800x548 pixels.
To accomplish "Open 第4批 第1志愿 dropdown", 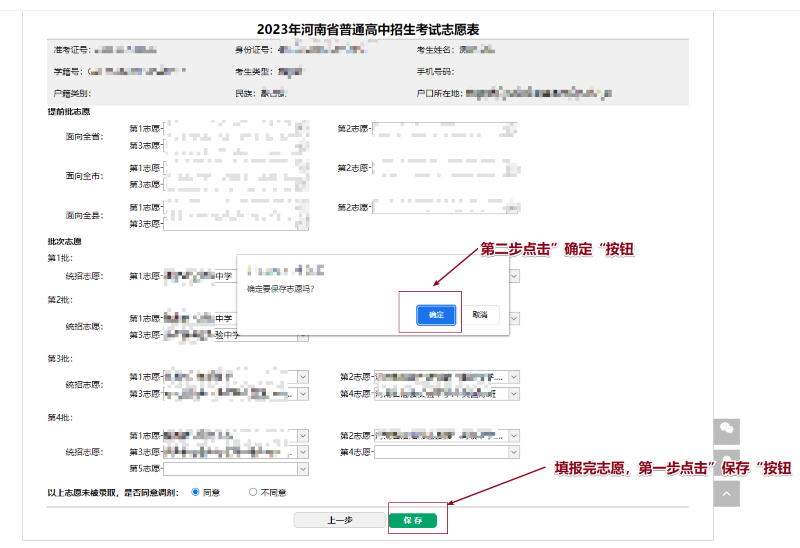I will (x=236, y=436).
